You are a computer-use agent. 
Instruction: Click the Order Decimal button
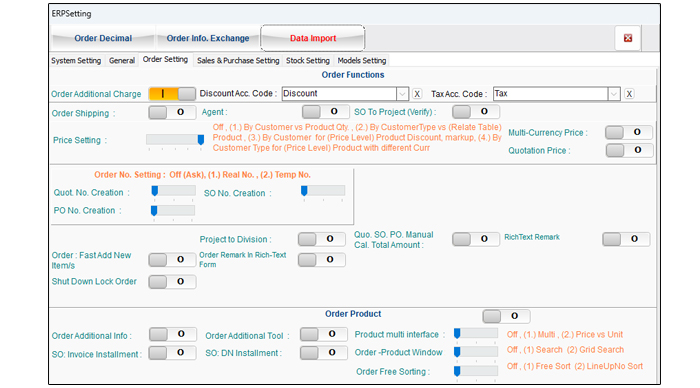coord(103,38)
